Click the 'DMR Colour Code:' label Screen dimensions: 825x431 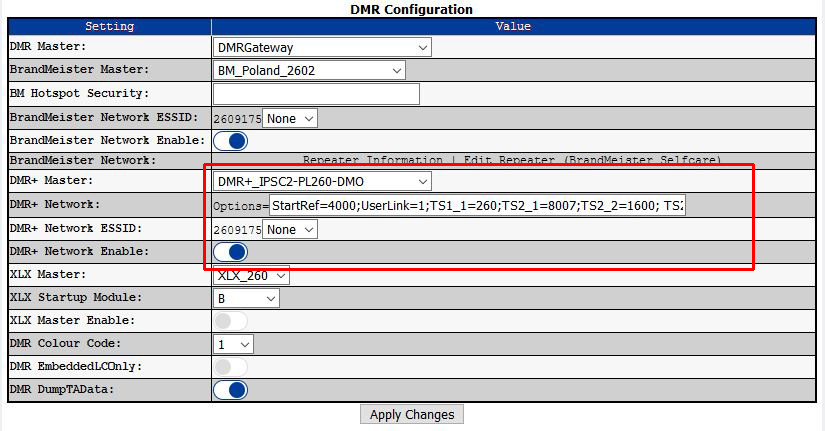pyautogui.click(x=65, y=343)
